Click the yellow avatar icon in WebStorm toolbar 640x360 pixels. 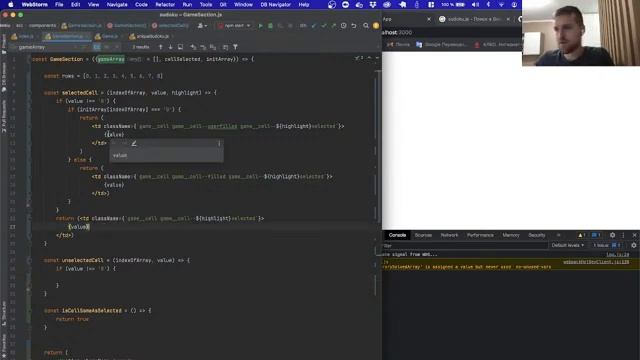[376, 26]
